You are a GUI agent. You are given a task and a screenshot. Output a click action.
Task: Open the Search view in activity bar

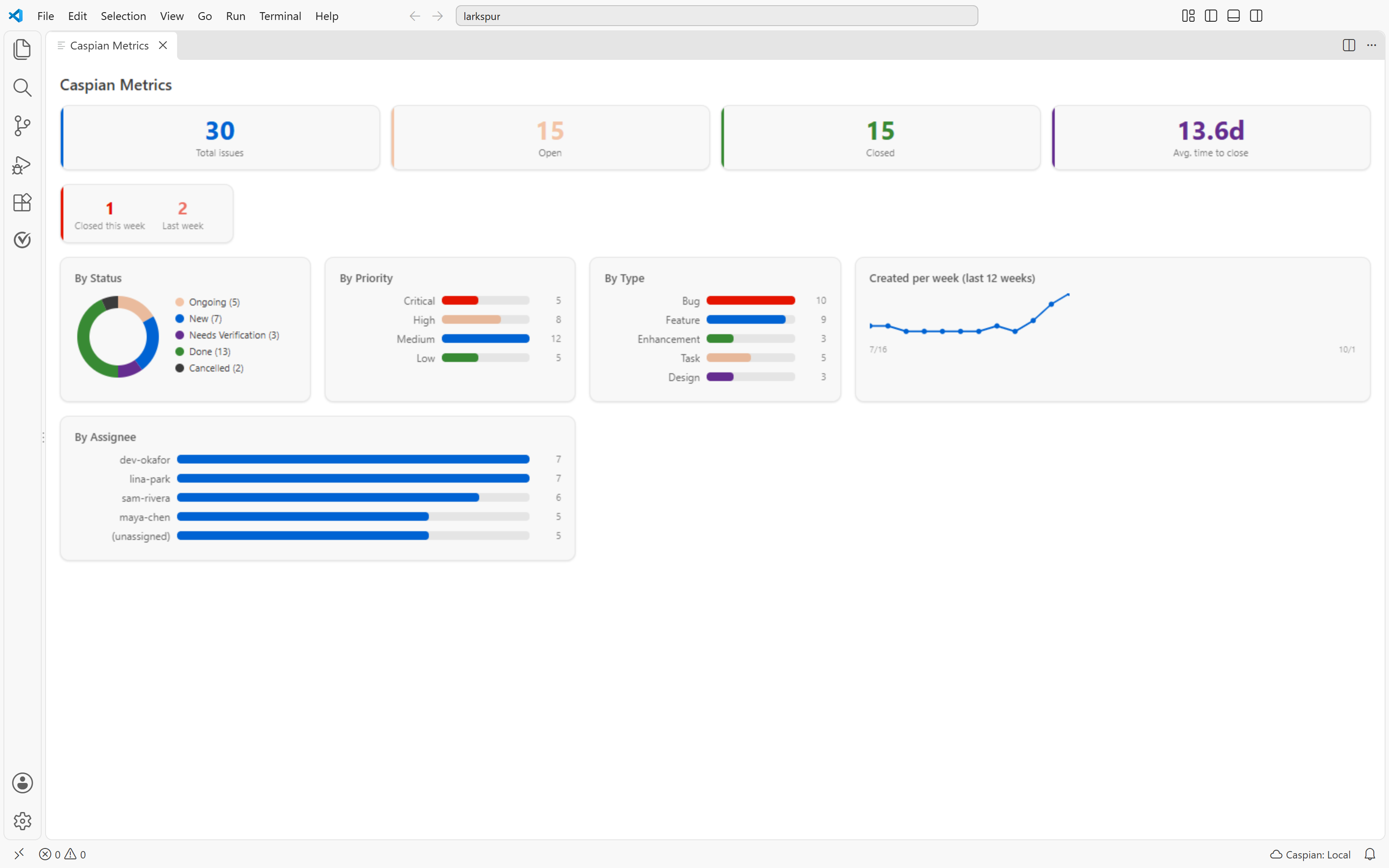22,87
